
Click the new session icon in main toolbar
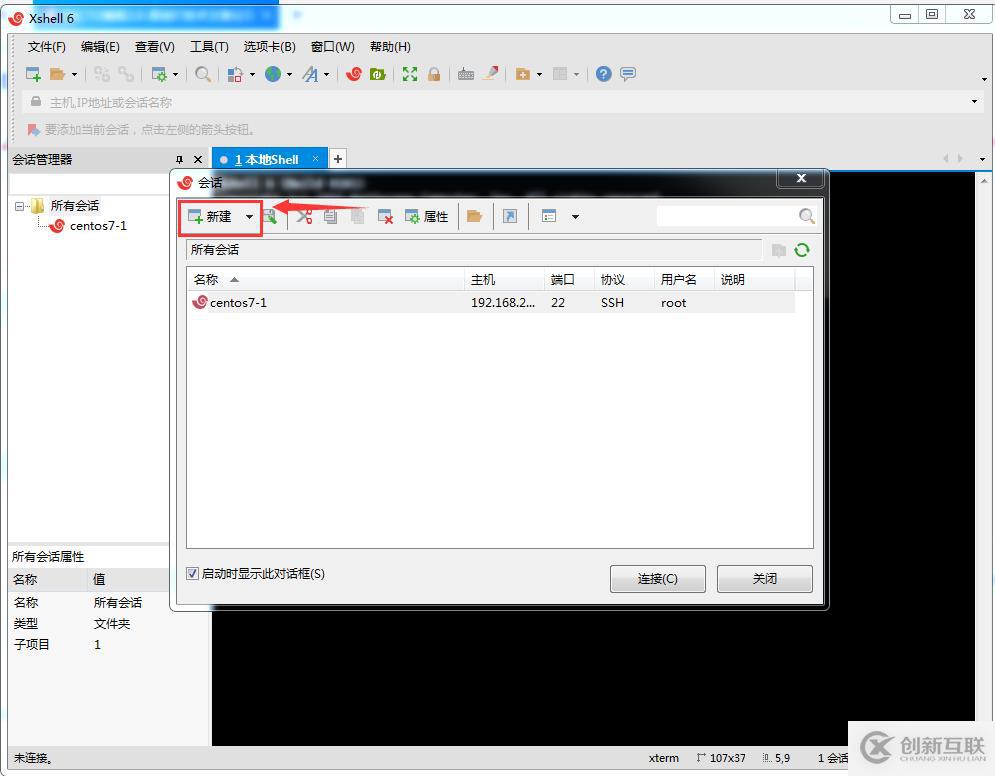click(x=33, y=74)
